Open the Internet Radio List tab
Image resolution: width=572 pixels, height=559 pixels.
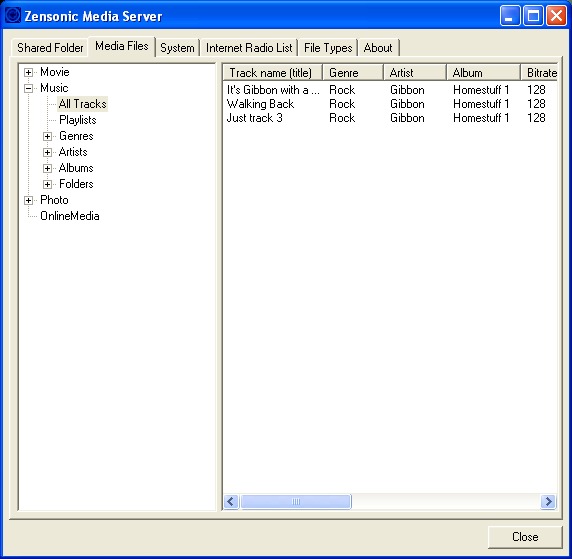tap(249, 48)
